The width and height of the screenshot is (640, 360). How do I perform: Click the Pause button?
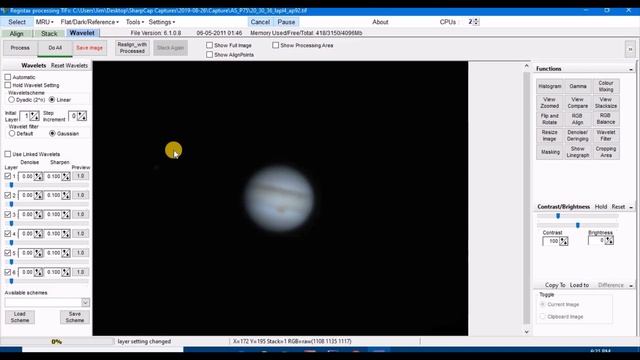coord(286,22)
